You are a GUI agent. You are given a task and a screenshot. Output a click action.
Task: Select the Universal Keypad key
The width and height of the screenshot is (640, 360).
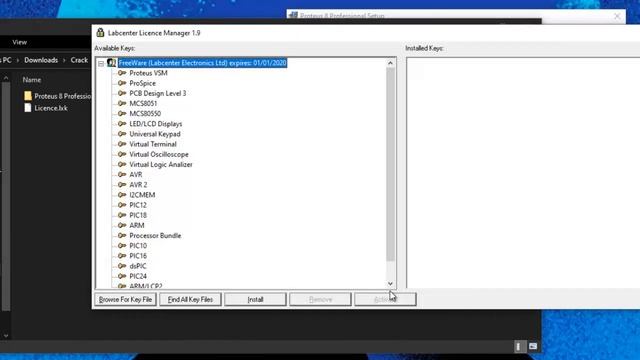click(155, 134)
